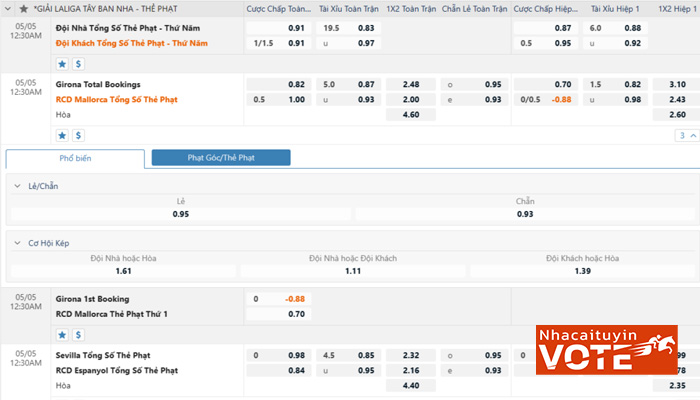Click dollar icon under Girona Total Bookings
This screenshot has height=400, width=700.
tap(78, 135)
